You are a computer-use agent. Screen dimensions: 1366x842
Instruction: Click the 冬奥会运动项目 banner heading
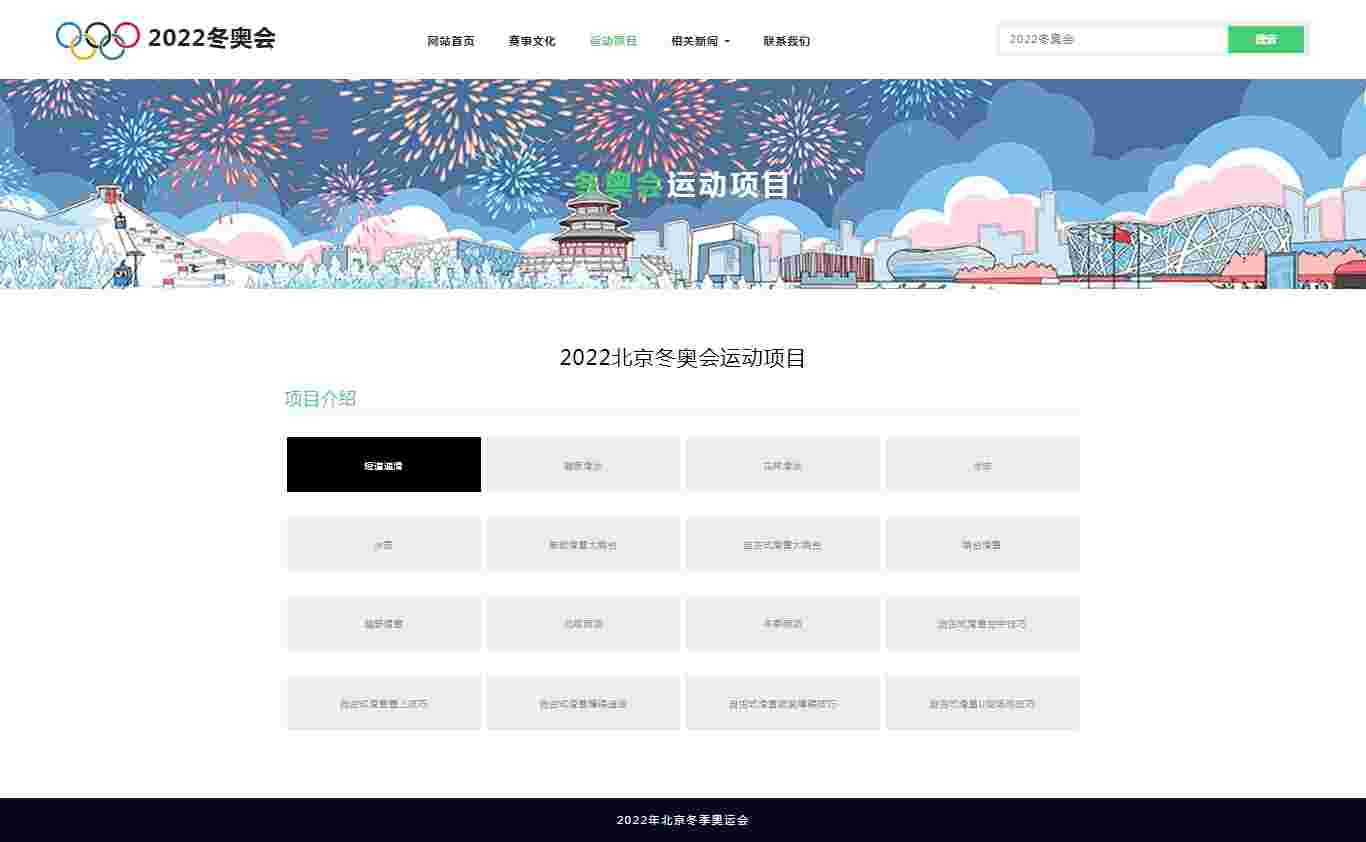pyautogui.click(x=683, y=185)
